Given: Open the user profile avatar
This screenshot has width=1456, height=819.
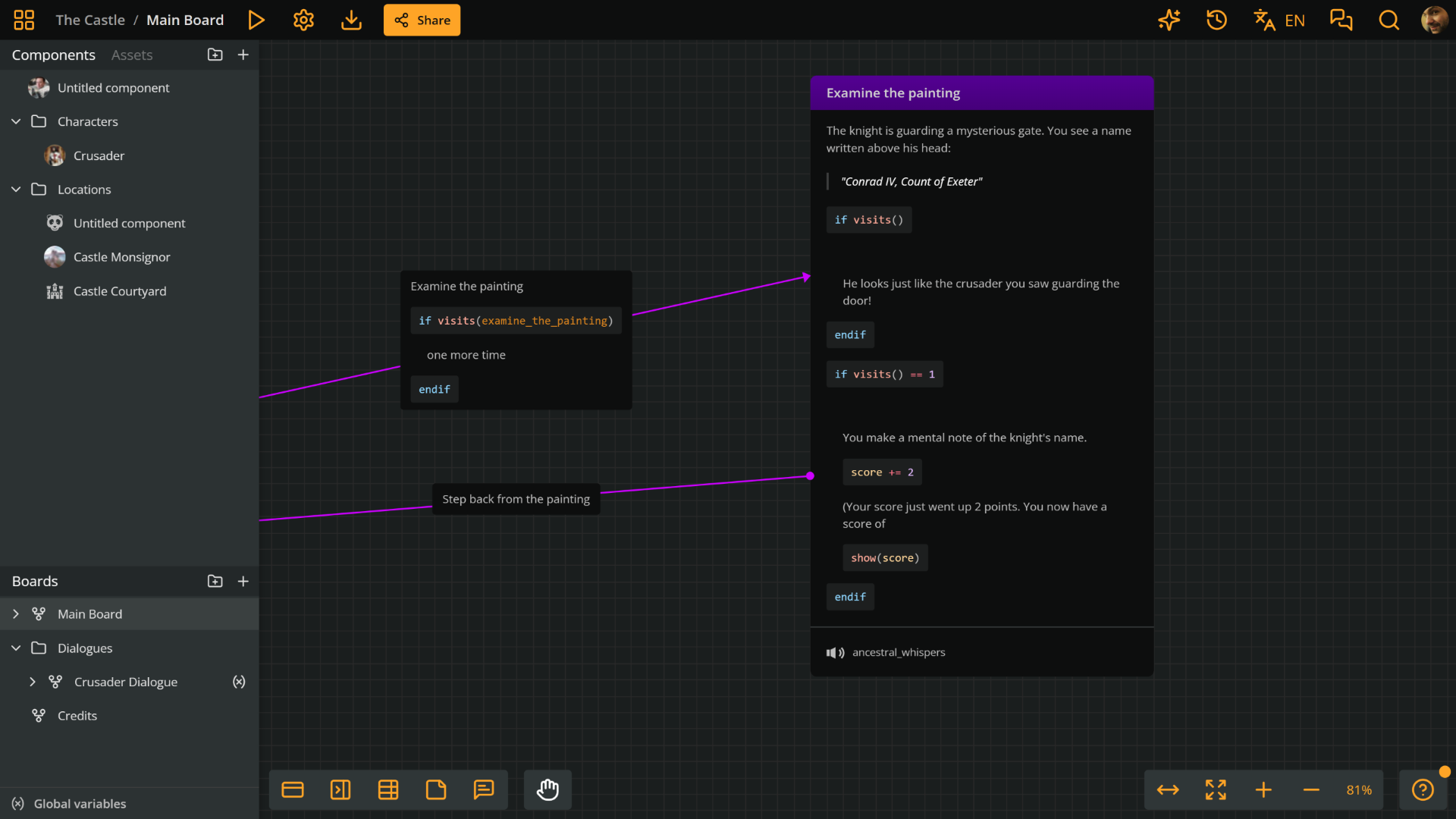Looking at the screenshot, I should point(1435,20).
